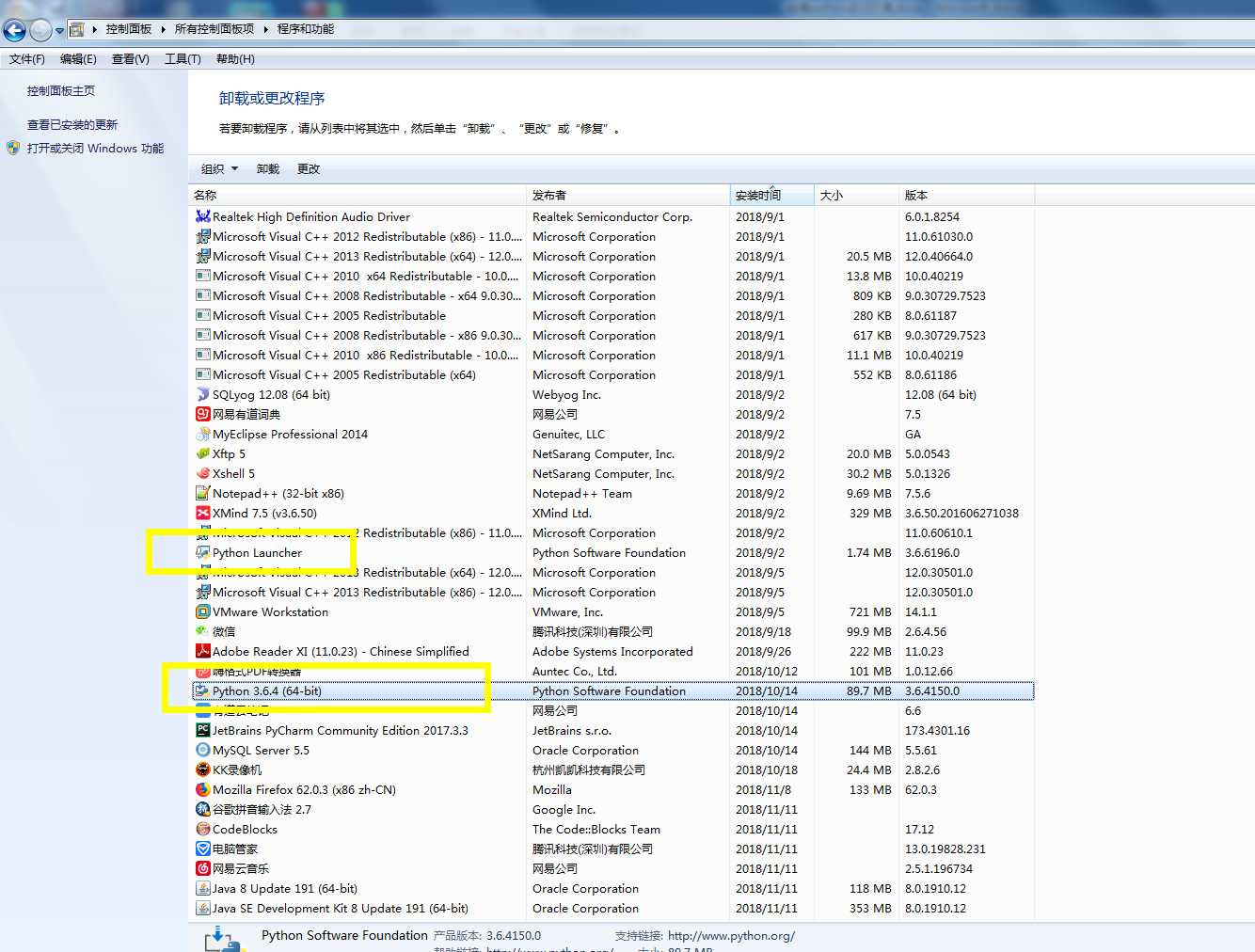Click the Realtek High Definition Audio Driver icon
The width and height of the screenshot is (1255, 952).
coord(202,216)
